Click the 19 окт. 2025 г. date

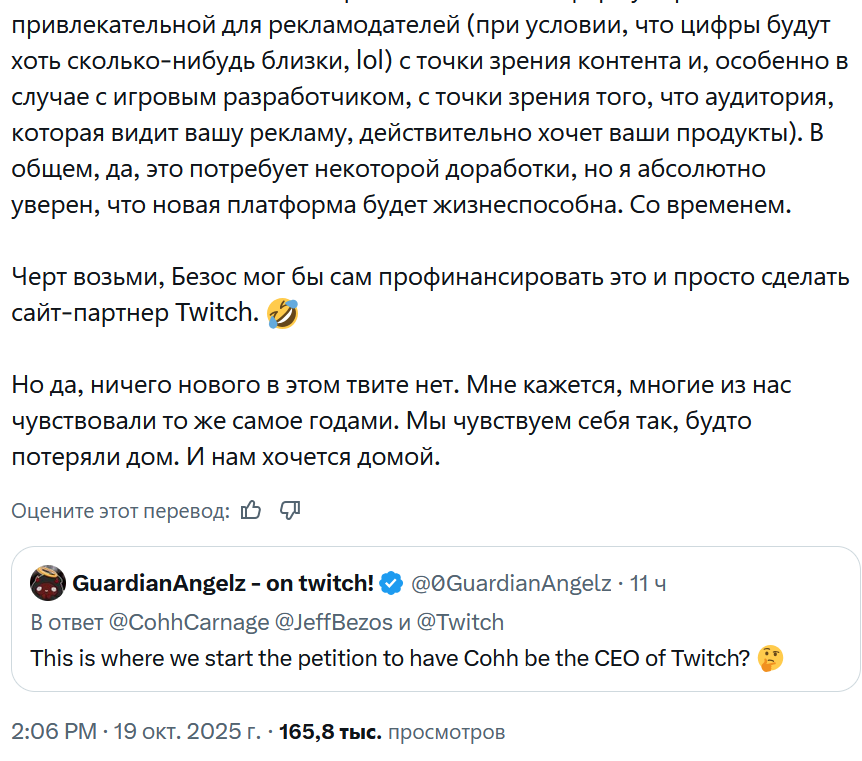tap(187, 732)
